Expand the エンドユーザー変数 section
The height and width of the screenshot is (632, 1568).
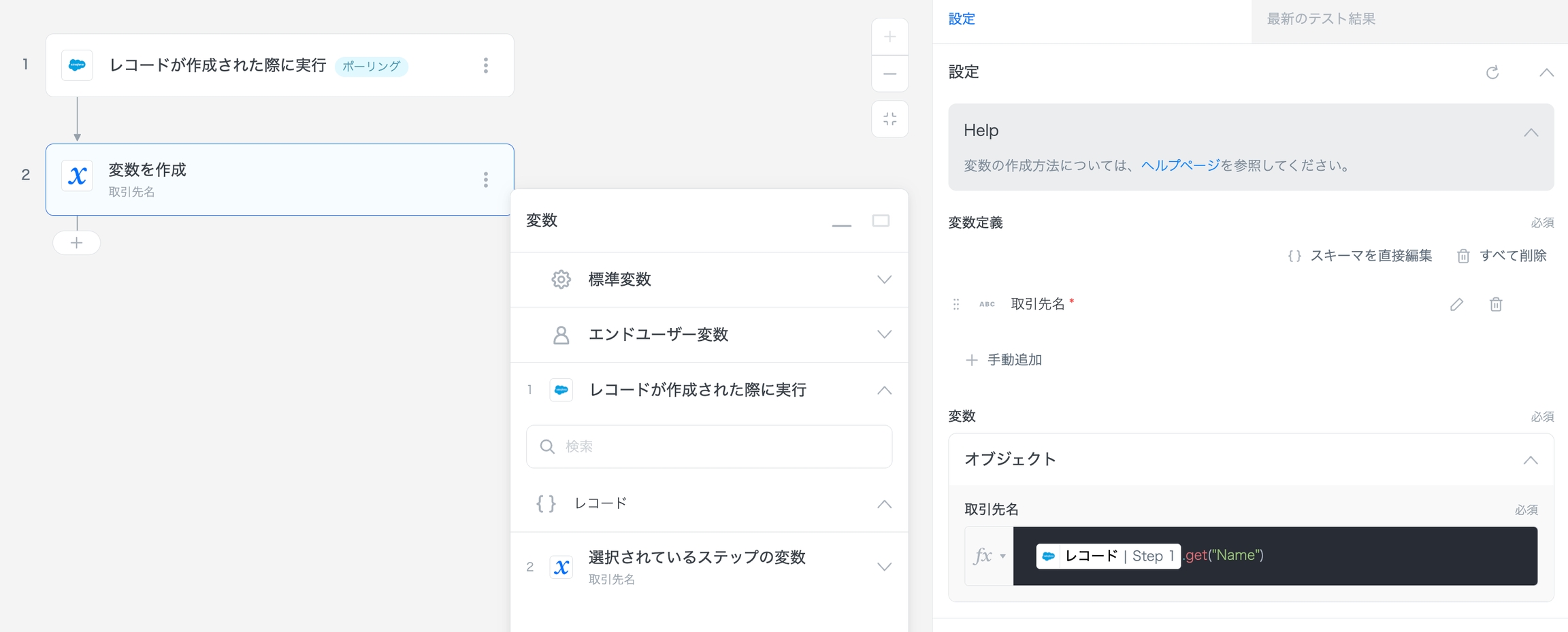click(883, 335)
